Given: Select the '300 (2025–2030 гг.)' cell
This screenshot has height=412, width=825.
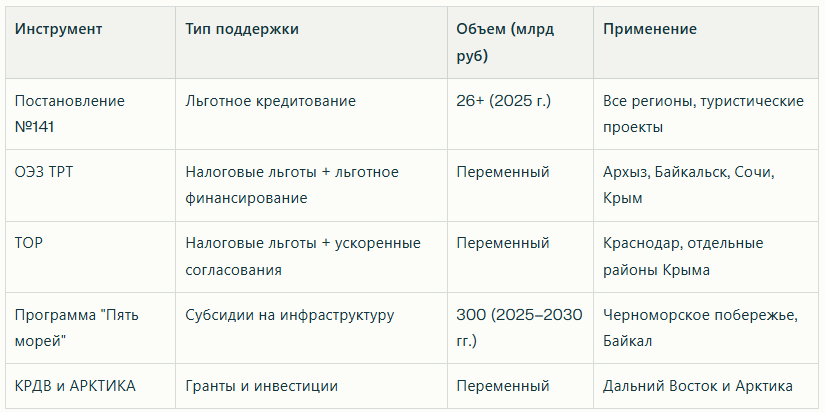Looking at the screenshot, I should coord(519,328).
